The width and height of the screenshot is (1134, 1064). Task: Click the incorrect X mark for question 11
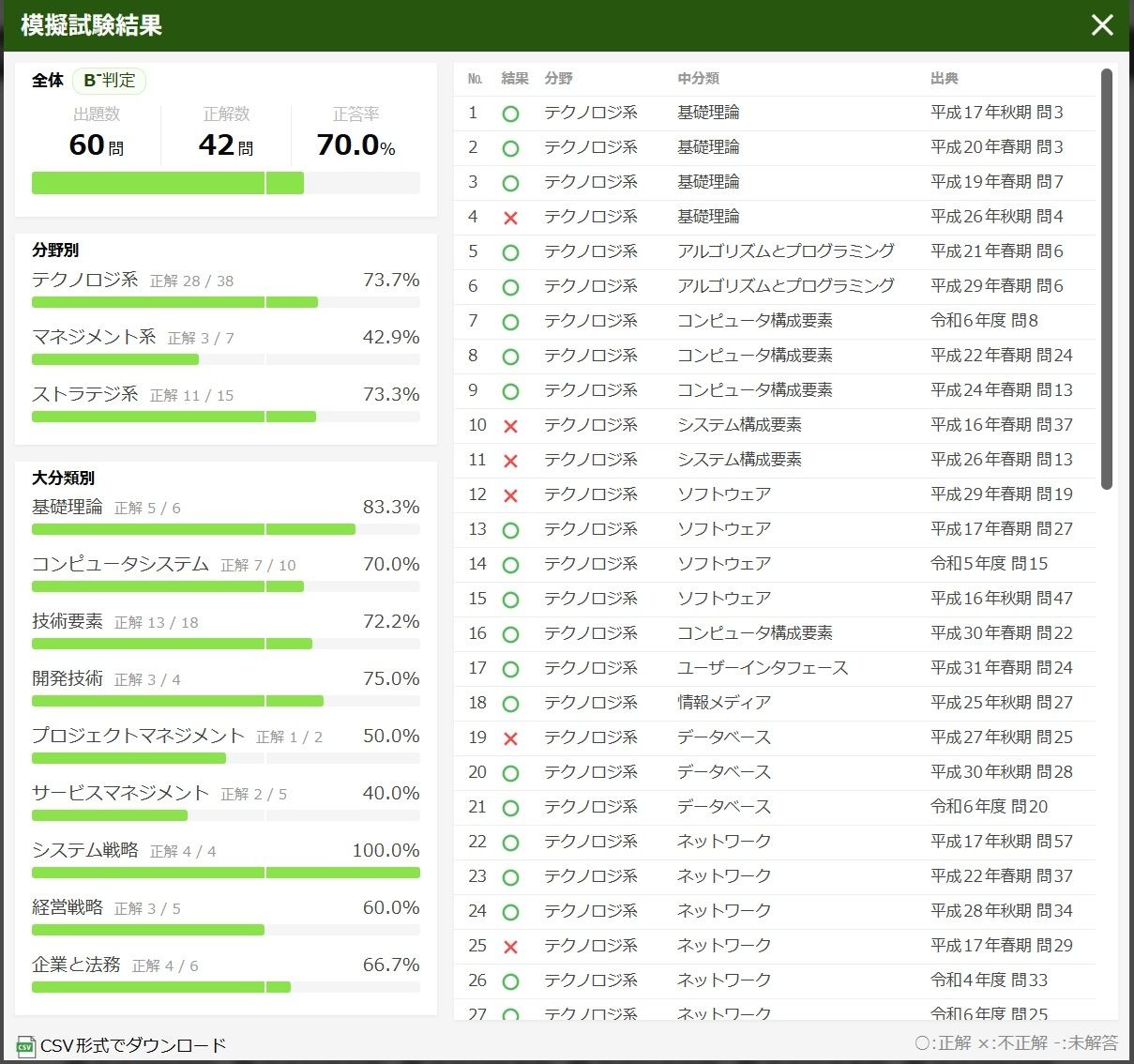[510, 461]
